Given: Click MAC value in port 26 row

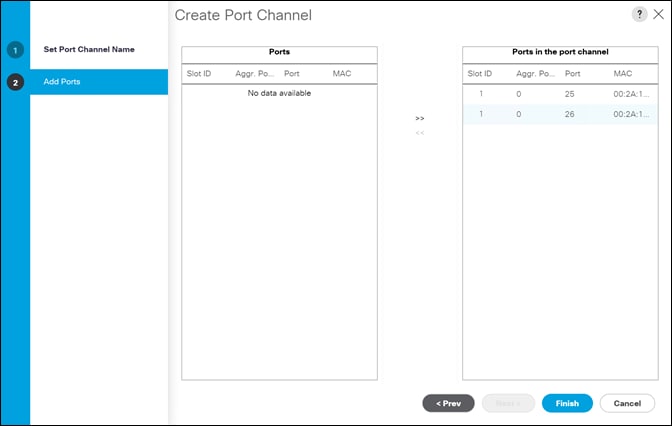Looking at the screenshot, I should [x=631, y=114].
